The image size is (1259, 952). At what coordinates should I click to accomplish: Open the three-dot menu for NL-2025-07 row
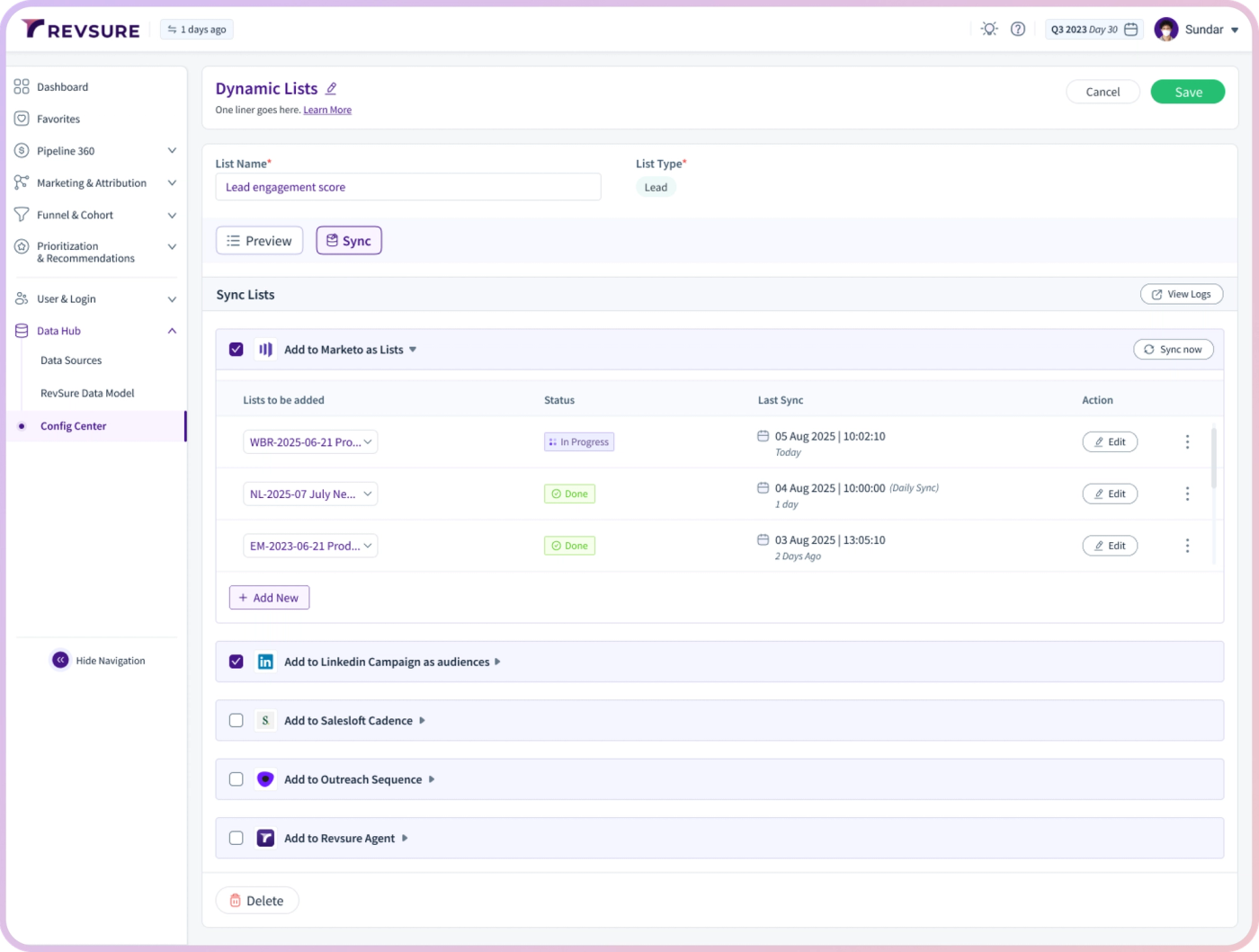[1187, 494]
